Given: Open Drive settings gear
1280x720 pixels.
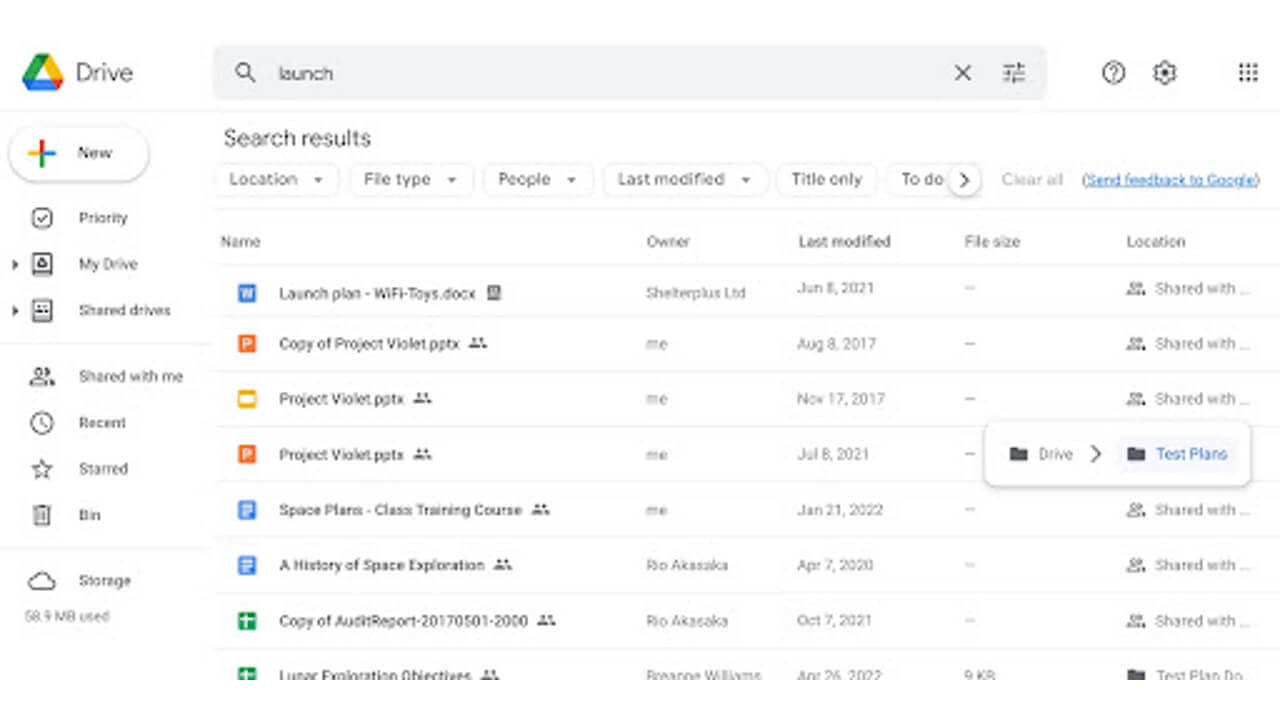Looking at the screenshot, I should [x=1164, y=72].
